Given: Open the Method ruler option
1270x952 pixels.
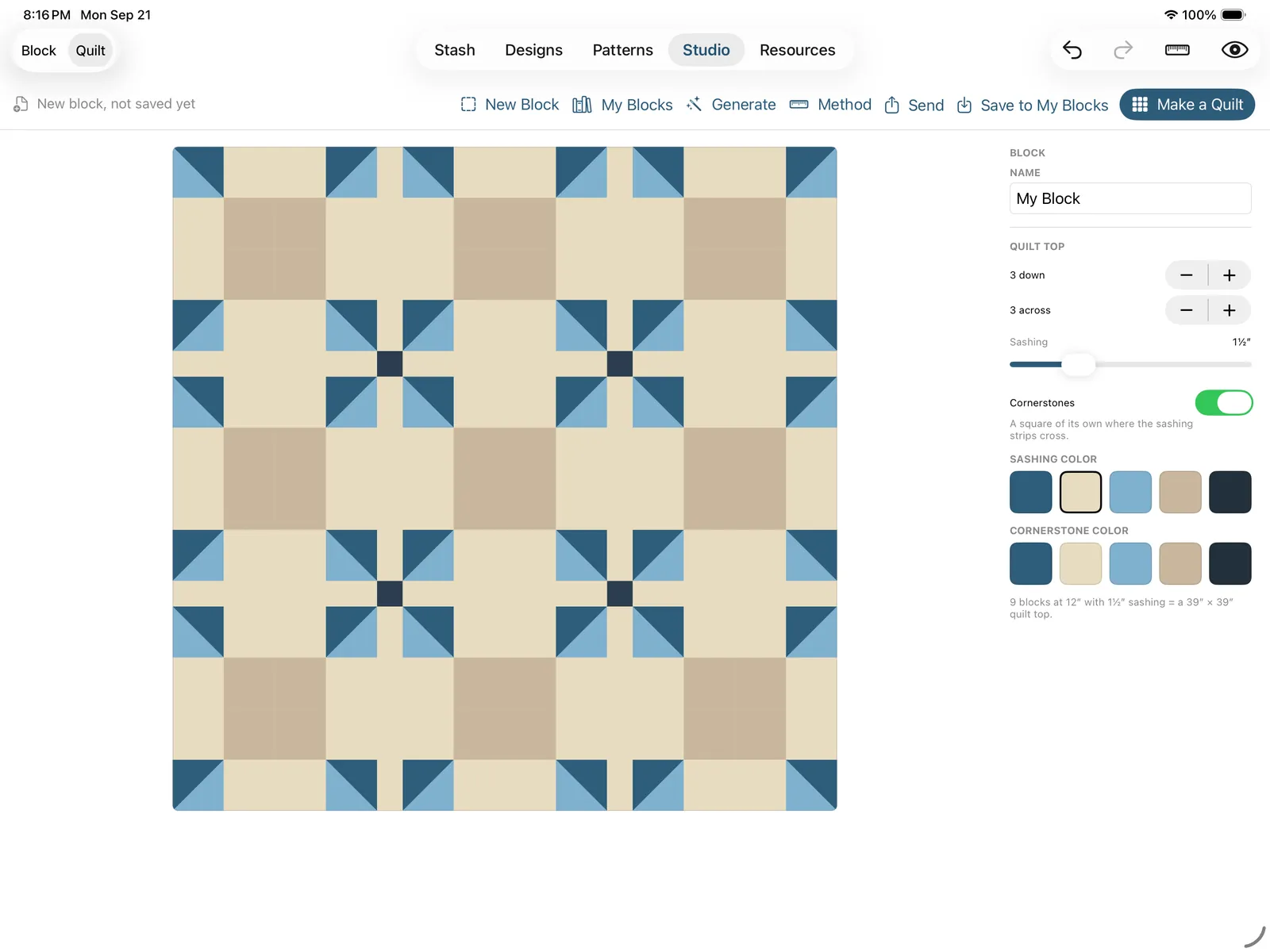Looking at the screenshot, I should tap(830, 105).
